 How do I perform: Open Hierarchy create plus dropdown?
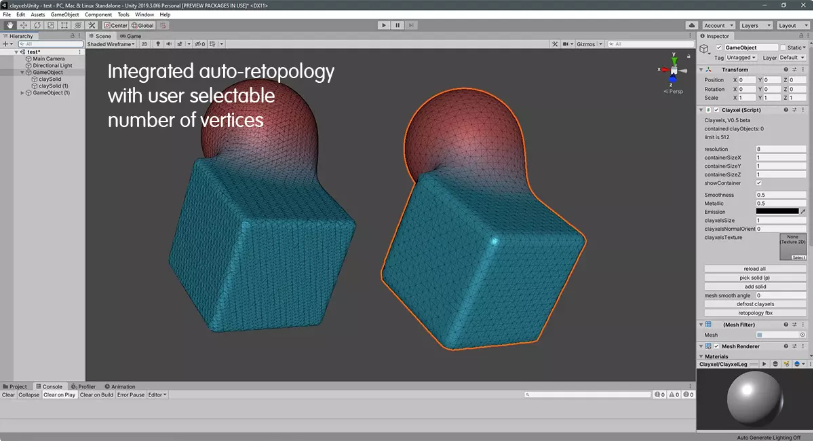tap(8, 44)
